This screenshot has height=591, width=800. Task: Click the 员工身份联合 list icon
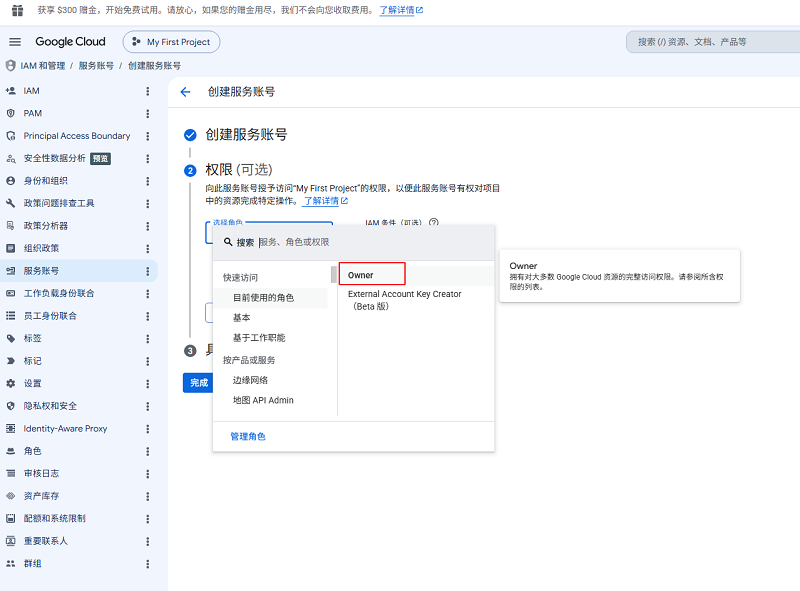(11, 316)
